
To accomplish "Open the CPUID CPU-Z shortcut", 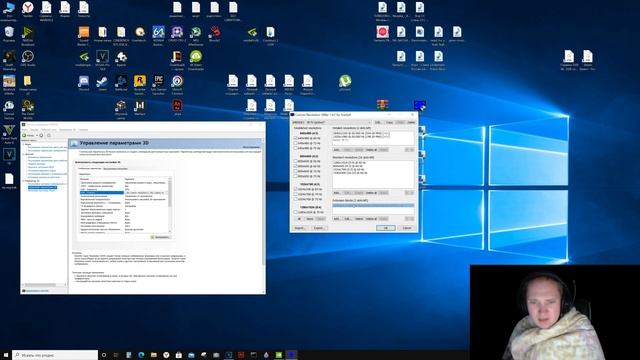I will (x=177, y=32).
